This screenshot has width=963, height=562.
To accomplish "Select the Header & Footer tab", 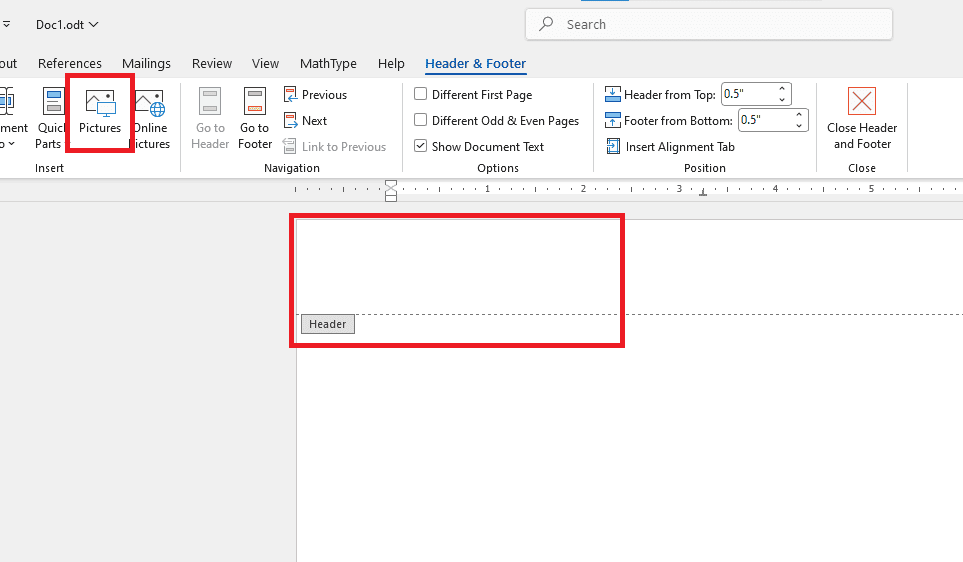I will (475, 63).
